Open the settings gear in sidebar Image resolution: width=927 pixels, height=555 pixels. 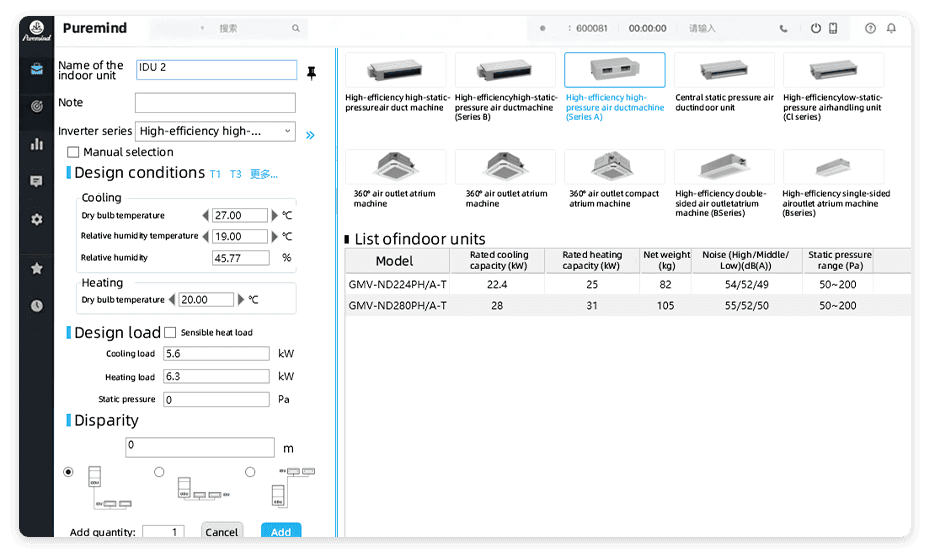point(37,219)
